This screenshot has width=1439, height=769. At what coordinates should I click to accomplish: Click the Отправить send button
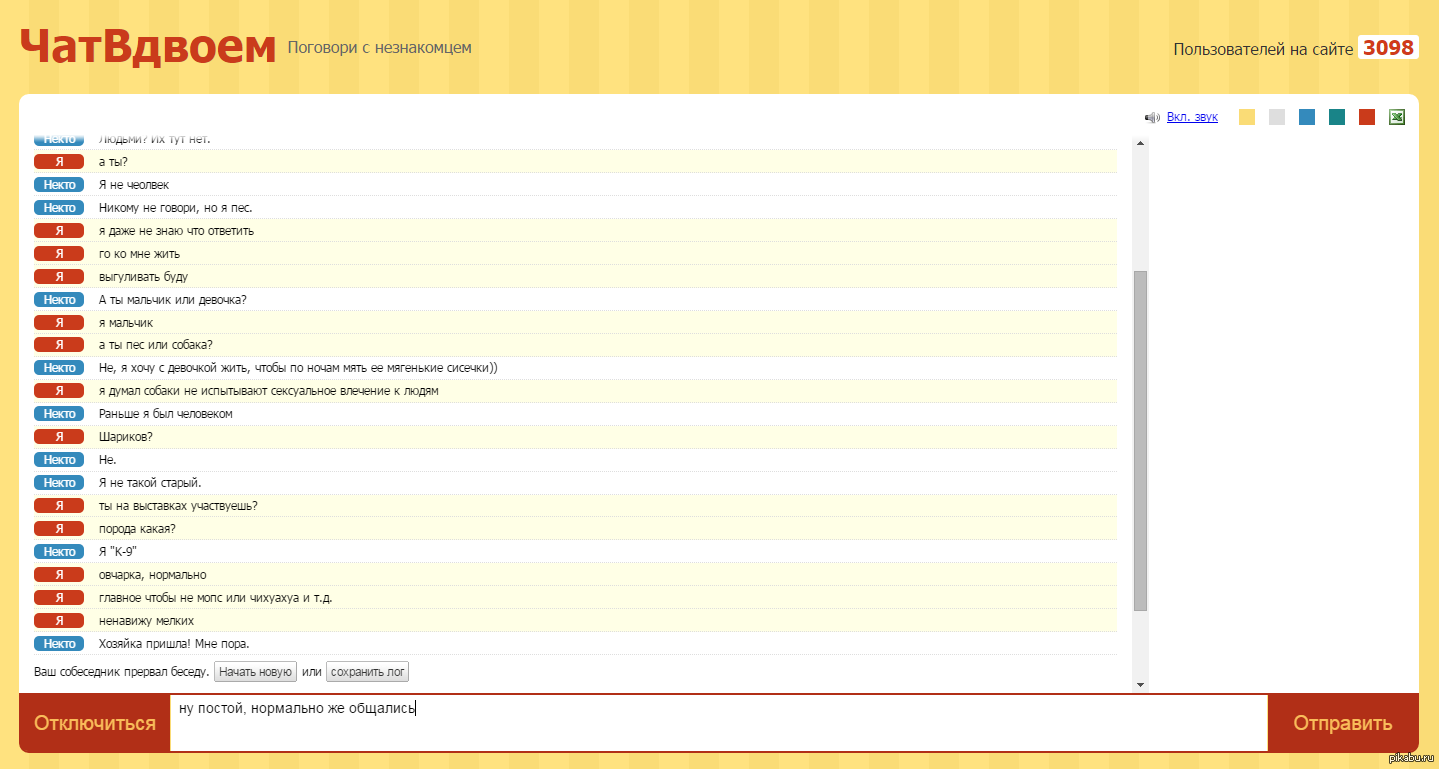point(1342,723)
